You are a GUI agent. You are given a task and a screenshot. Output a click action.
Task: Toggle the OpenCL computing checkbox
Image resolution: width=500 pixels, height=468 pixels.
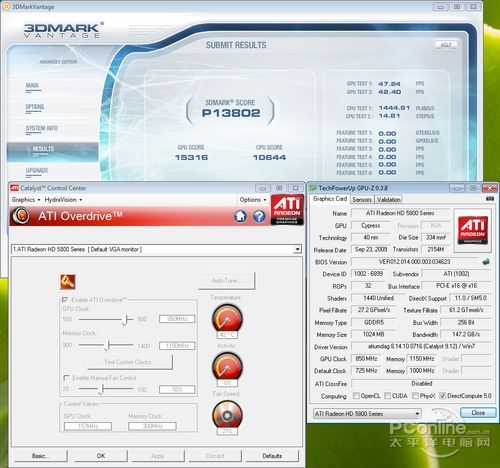pos(356,396)
